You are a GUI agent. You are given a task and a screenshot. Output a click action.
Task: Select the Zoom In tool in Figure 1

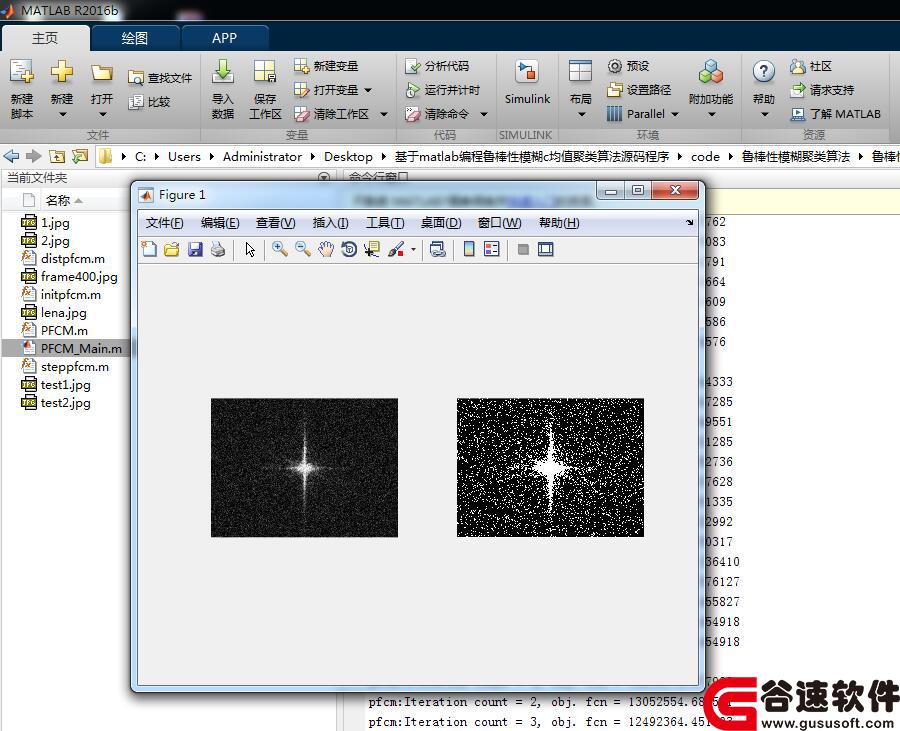(280, 250)
